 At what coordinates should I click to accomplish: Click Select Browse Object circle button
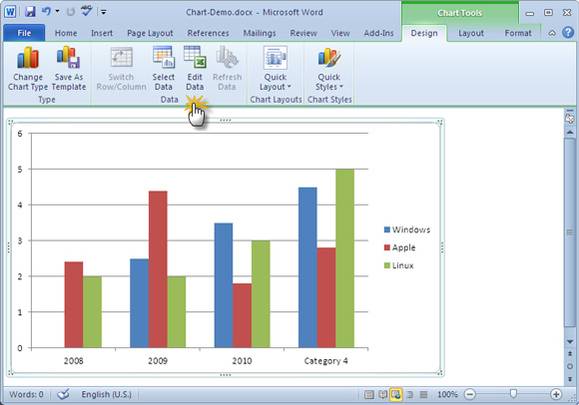pos(570,366)
